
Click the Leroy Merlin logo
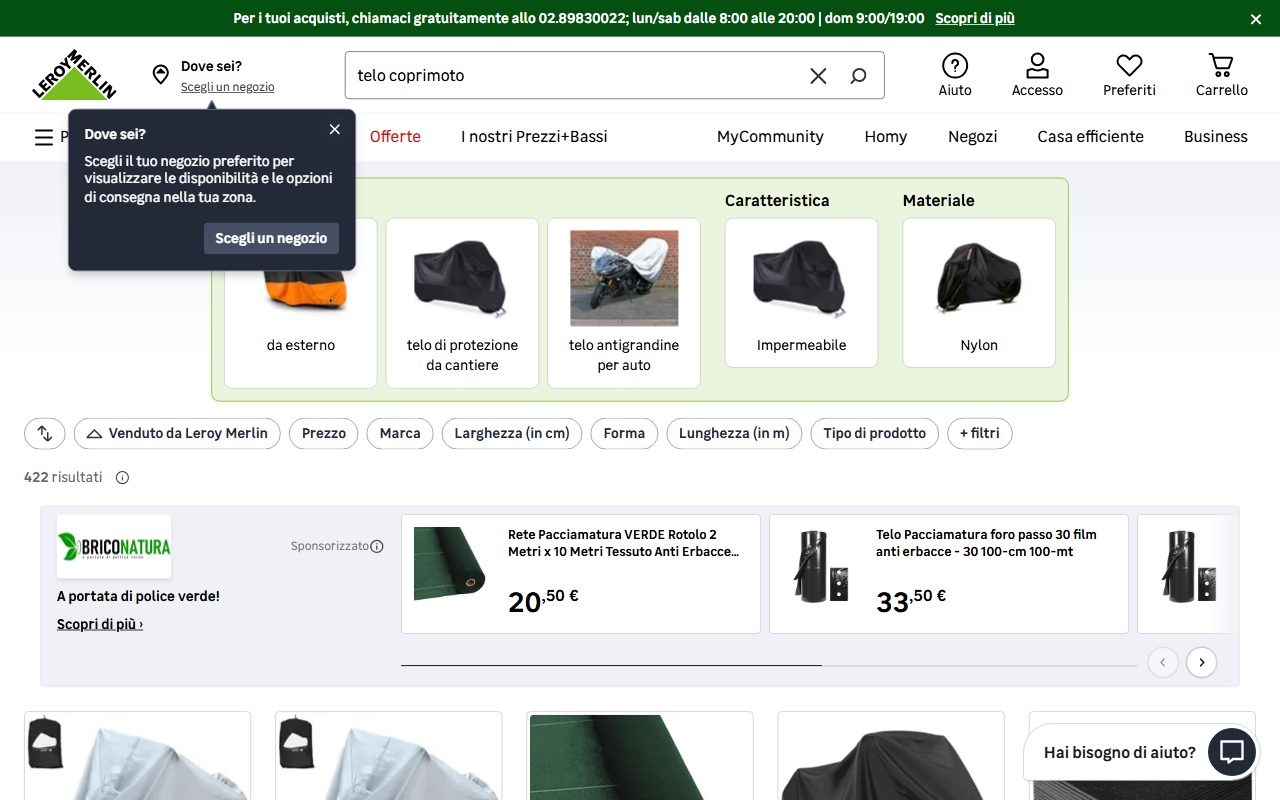click(74, 75)
